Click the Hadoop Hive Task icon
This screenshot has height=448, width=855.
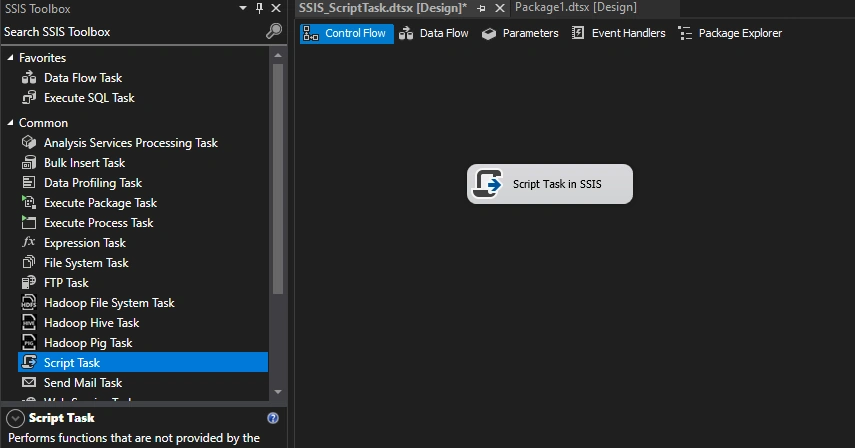pyautogui.click(x=29, y=323)
